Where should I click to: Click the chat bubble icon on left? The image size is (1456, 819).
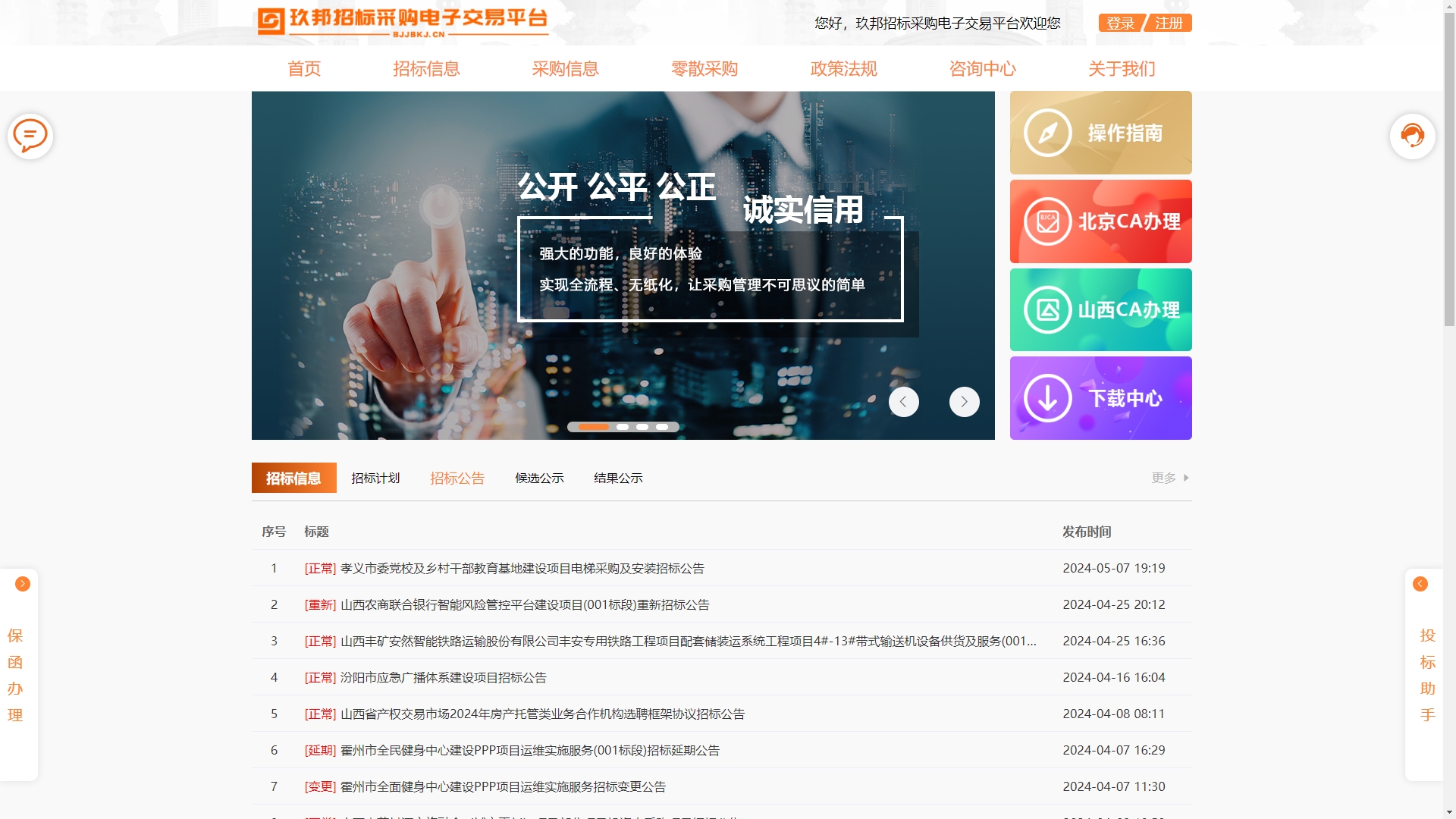click(x=30, y=136)
